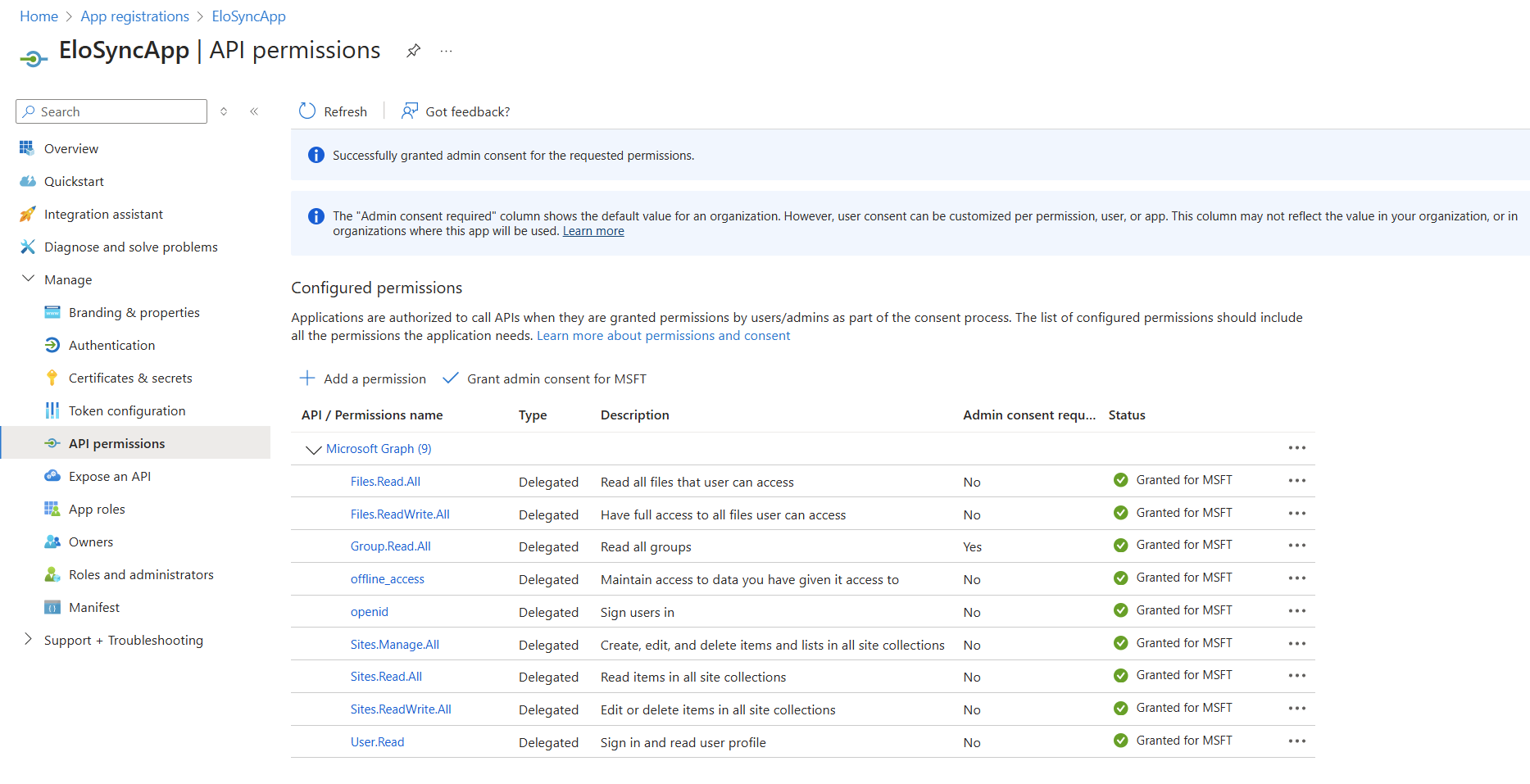Click EloSyncApp in the breadcrumb
Image resolution: width=1530 pixels, height=784 pixels.
click(x=248, y=16)
